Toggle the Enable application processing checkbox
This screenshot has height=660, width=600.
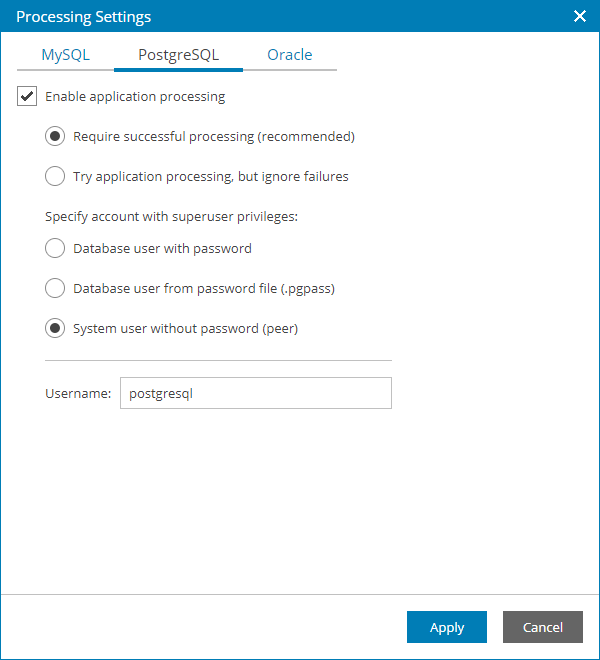(27, 97)
